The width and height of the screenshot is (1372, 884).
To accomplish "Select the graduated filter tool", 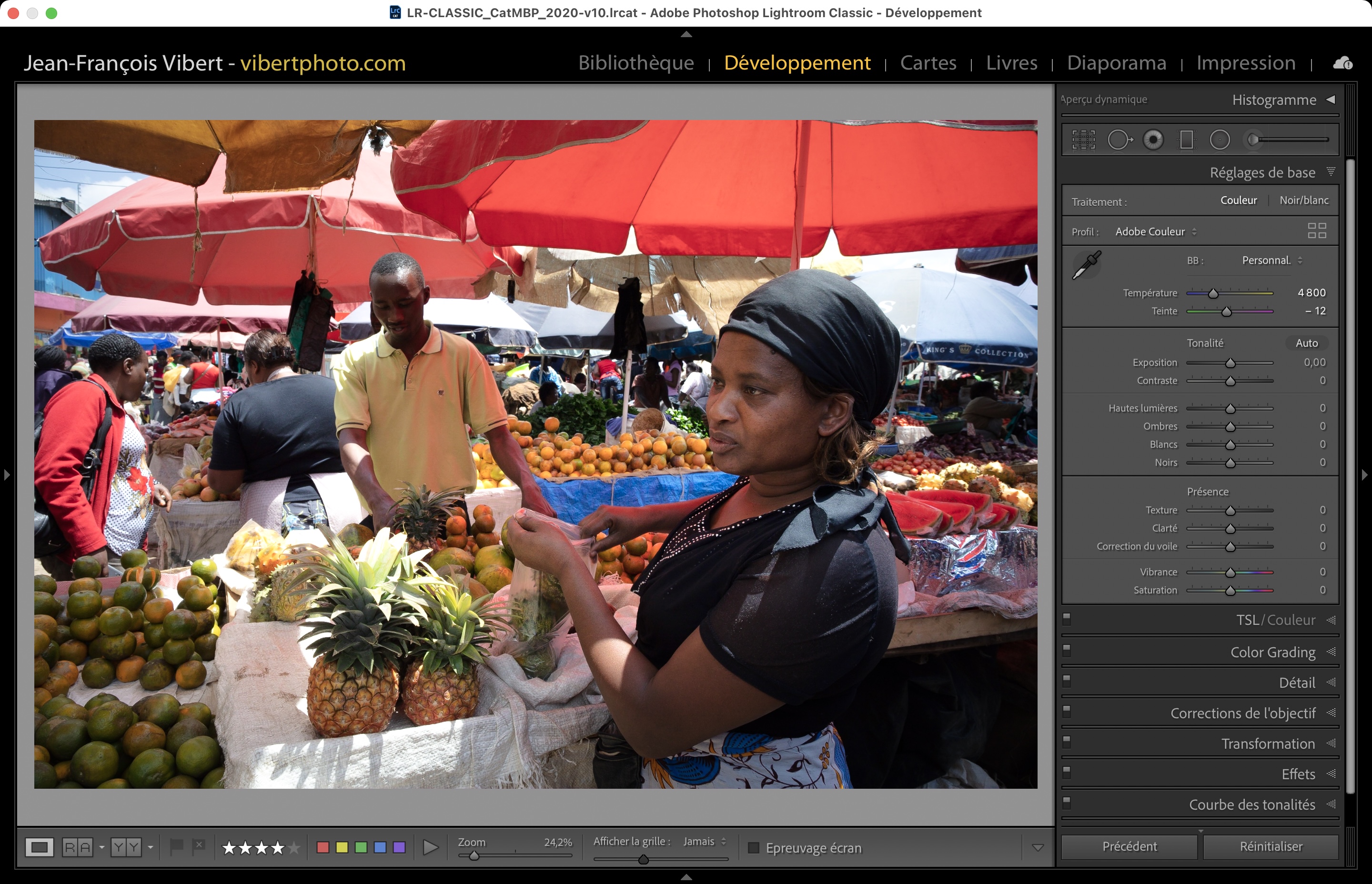I will tap(1186, 140).
